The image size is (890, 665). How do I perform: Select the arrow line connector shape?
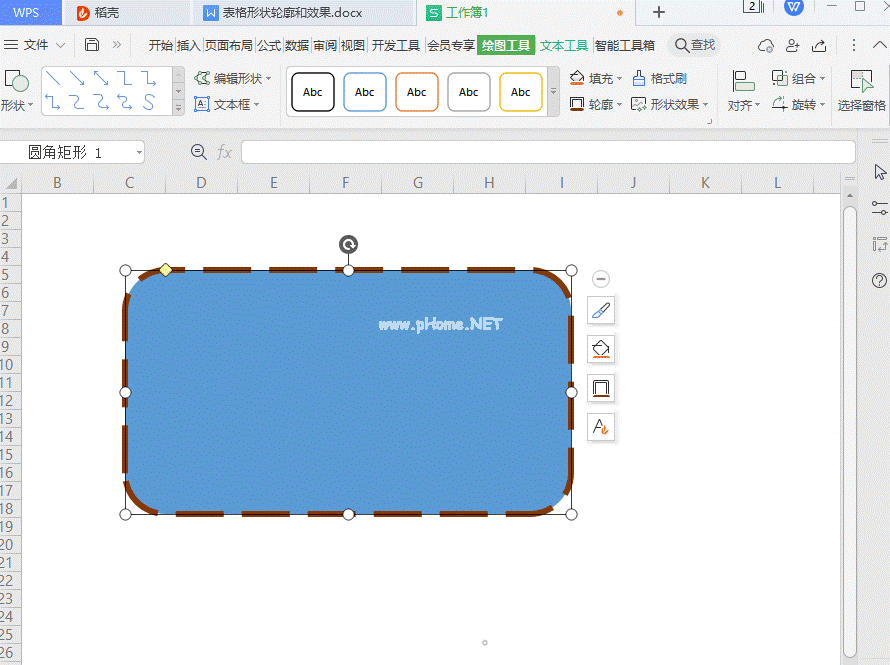click(77, 77)
